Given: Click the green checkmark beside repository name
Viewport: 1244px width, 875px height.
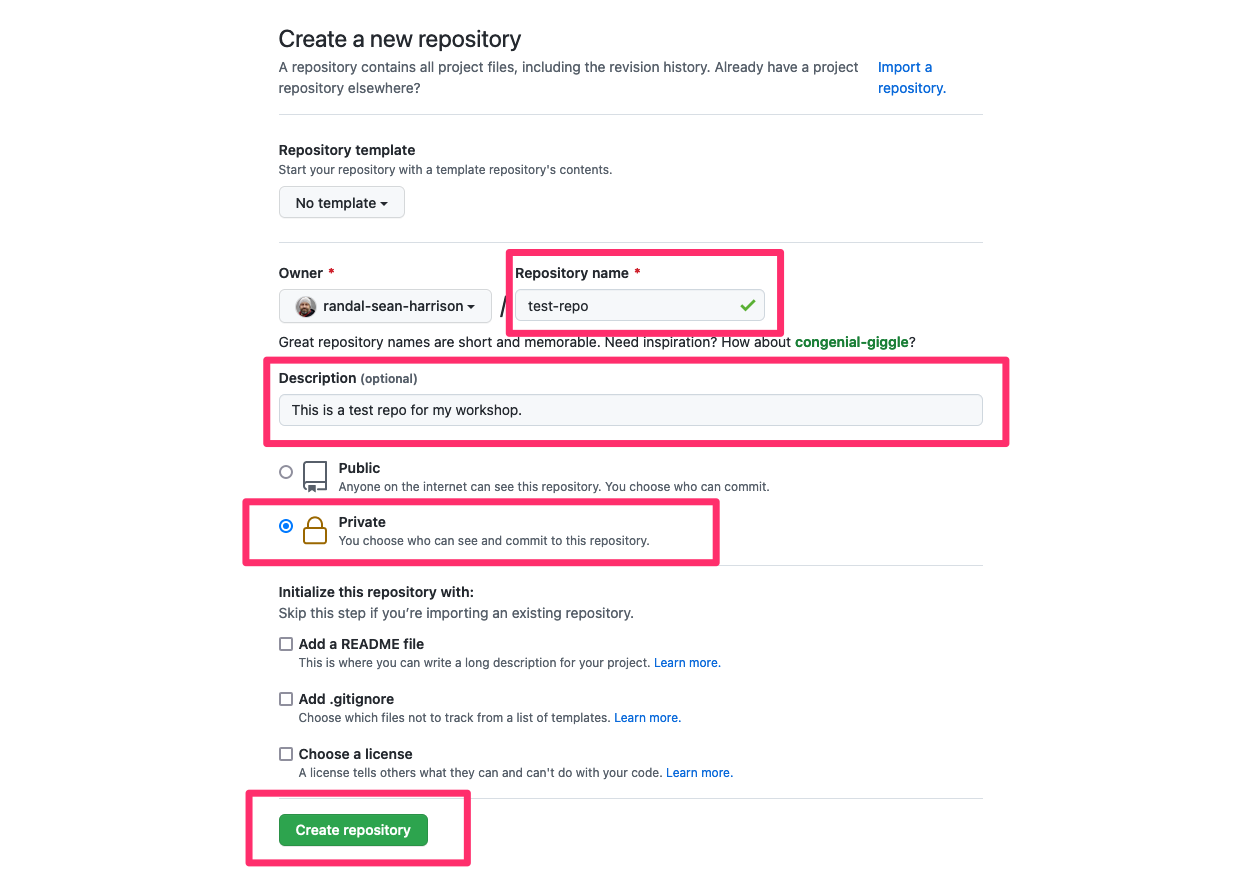Looking at the screenshot, I should point(747,306).
